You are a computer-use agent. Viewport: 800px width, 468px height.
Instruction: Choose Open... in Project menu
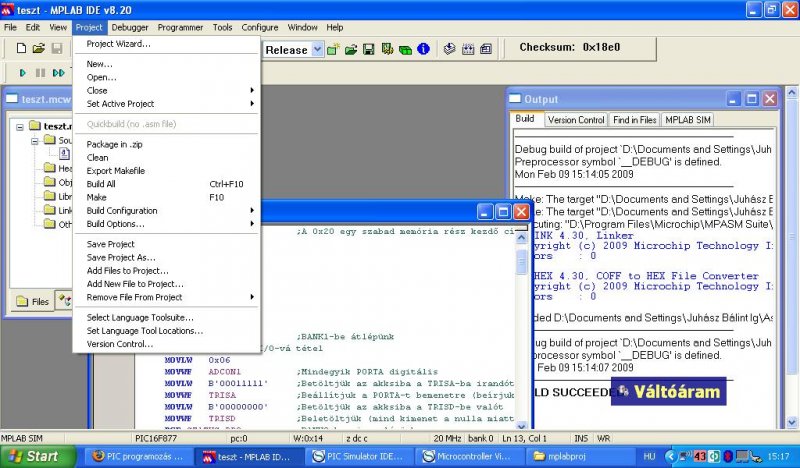click(166, 77)
